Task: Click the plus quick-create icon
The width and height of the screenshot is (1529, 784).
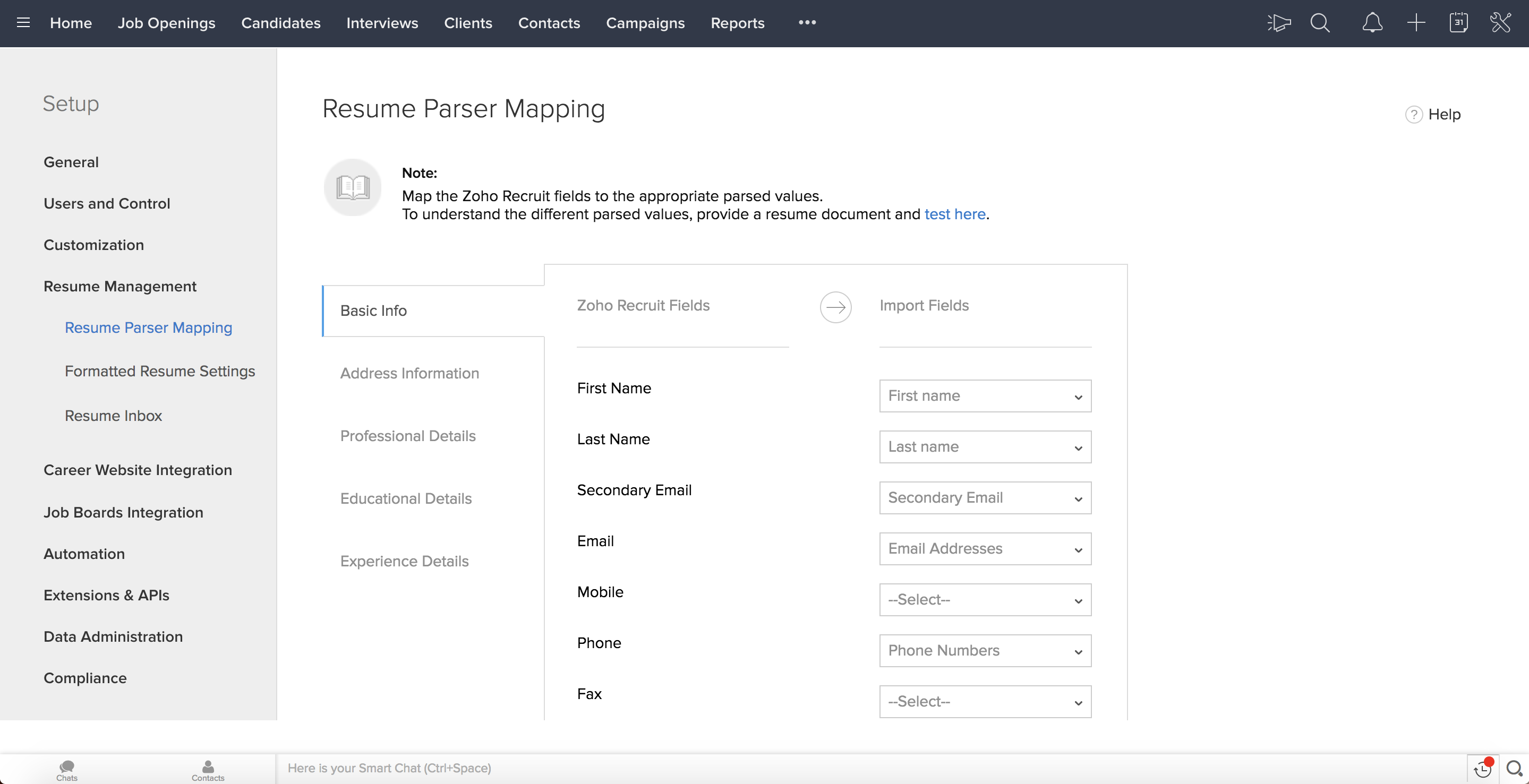Action: pos(1416,22)
